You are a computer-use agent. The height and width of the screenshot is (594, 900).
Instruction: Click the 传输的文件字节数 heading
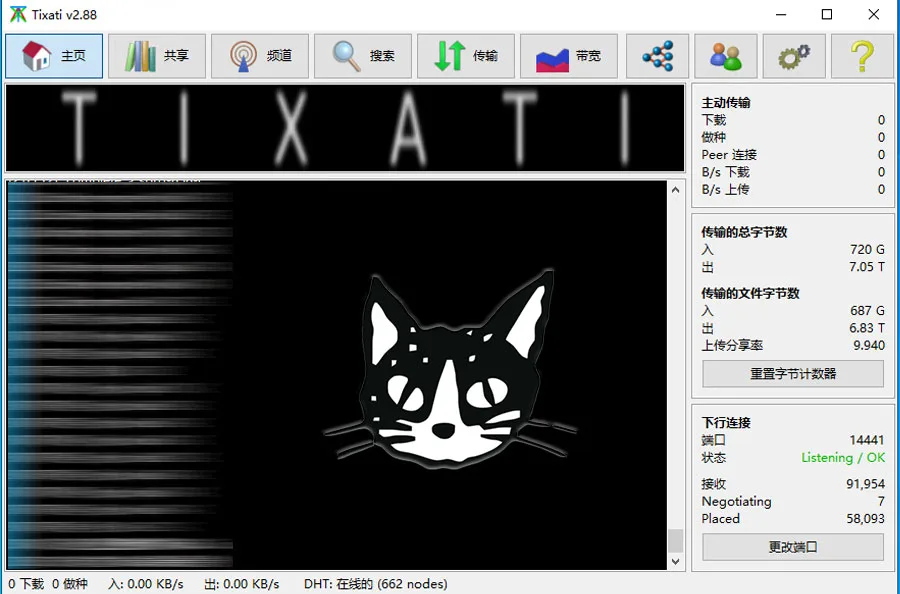pos(750,293)
